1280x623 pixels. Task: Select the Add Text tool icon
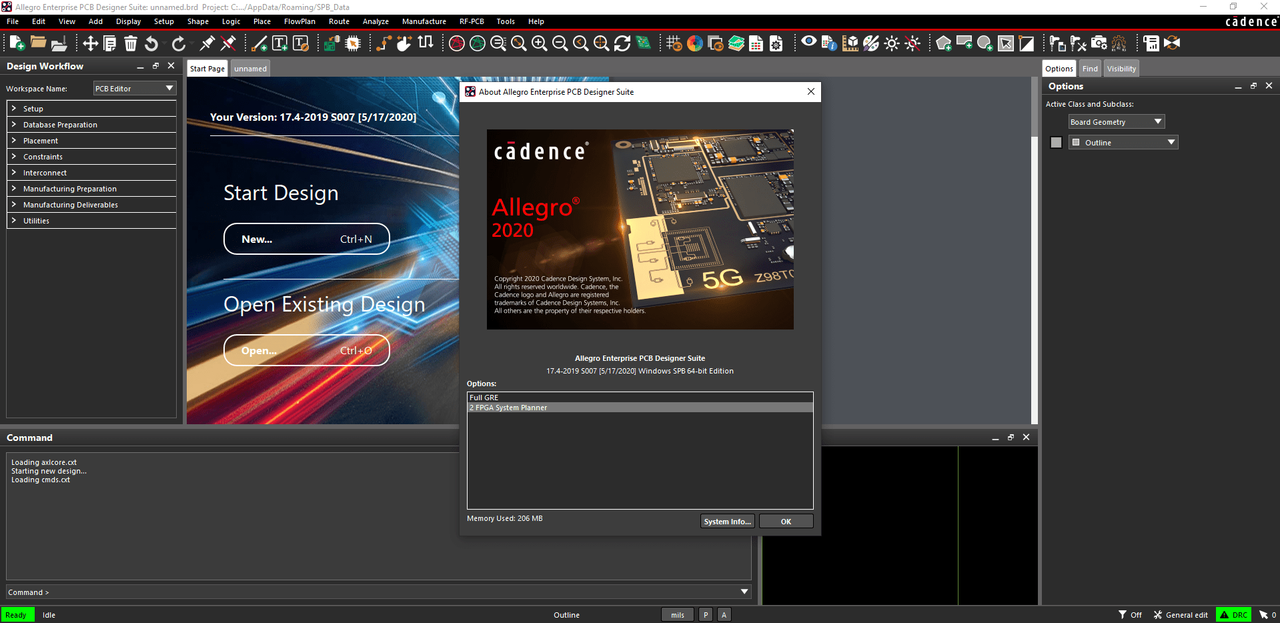click(280, 43)
